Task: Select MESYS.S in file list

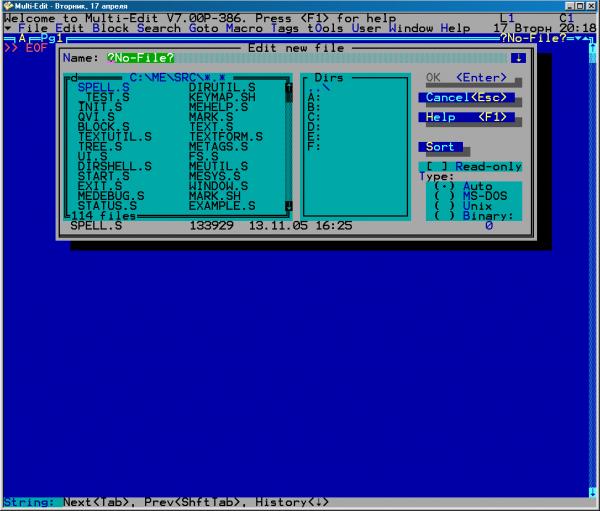Action: (215, 176)
